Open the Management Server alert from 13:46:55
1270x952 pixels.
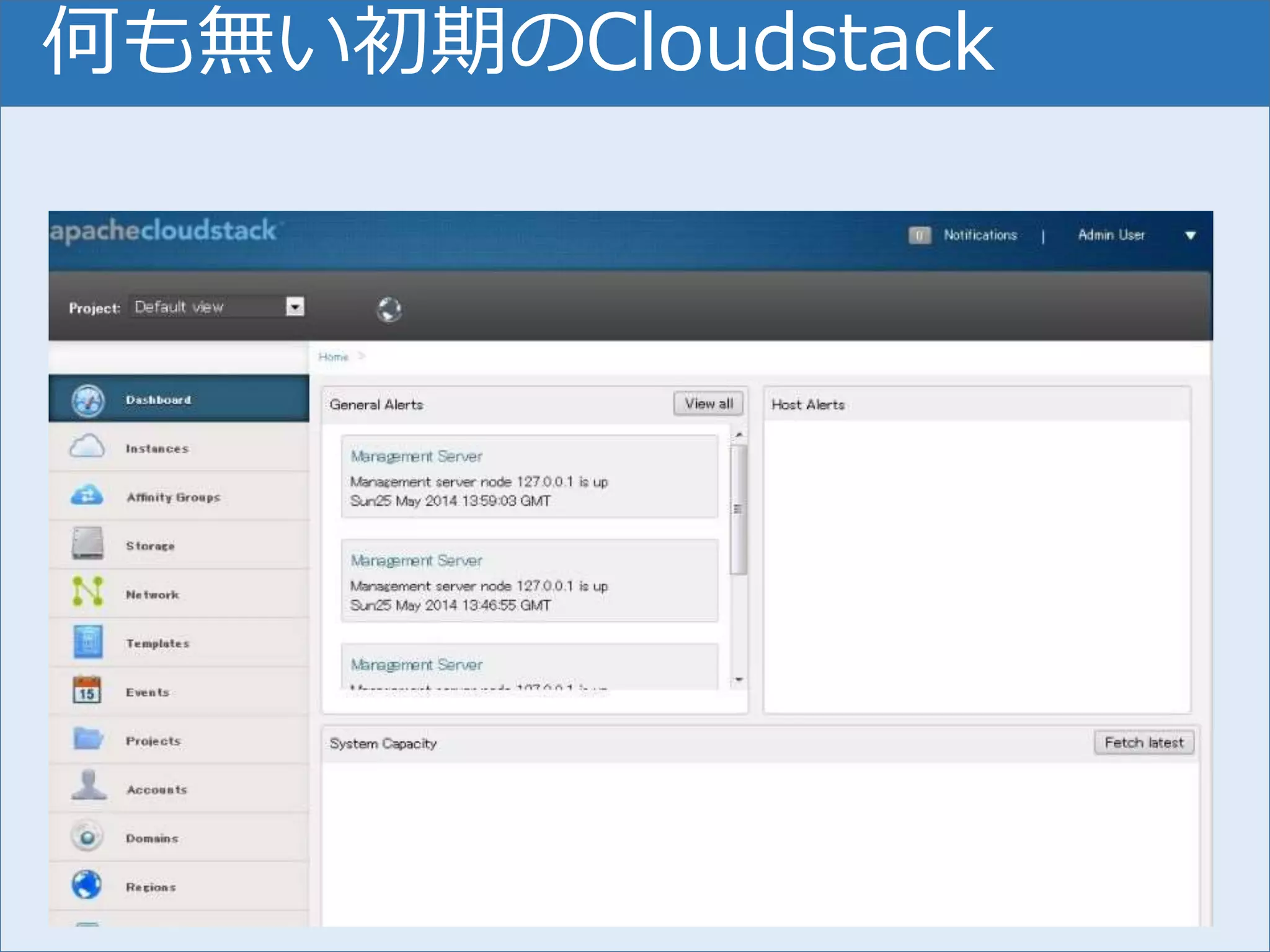pyautogui.click(x=530, y=580)
